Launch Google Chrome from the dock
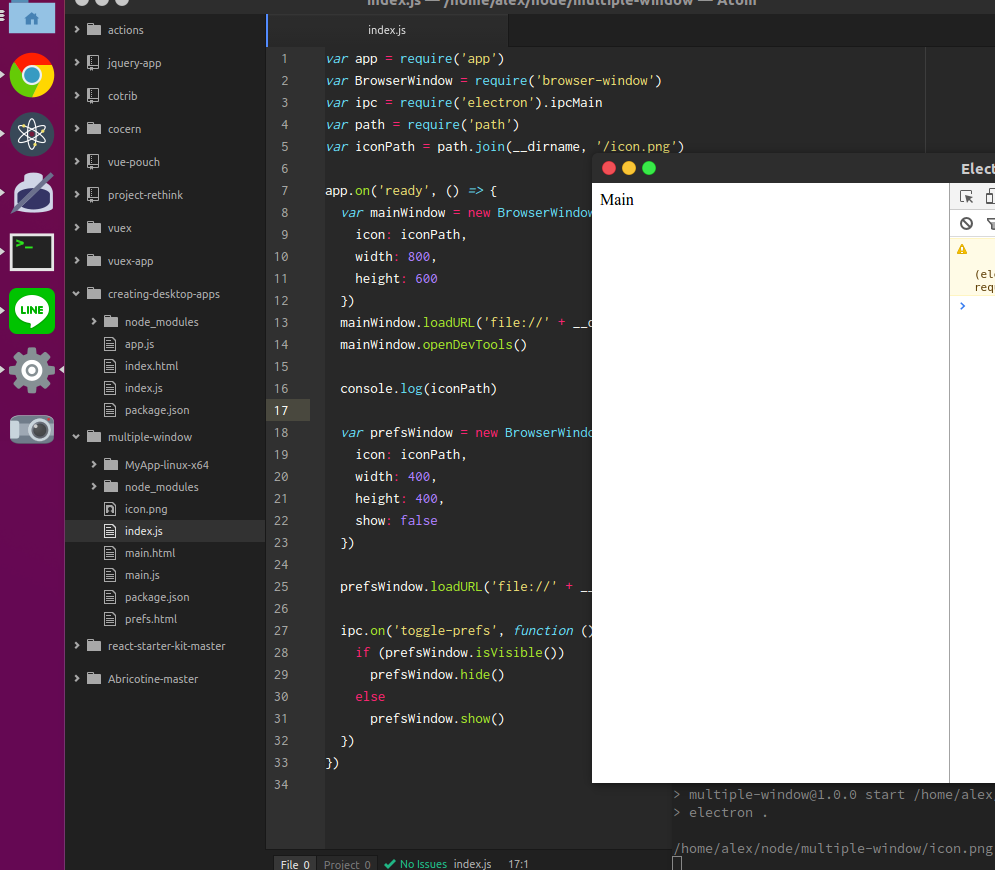Viewport: 995px width, 870px height. 32,76
